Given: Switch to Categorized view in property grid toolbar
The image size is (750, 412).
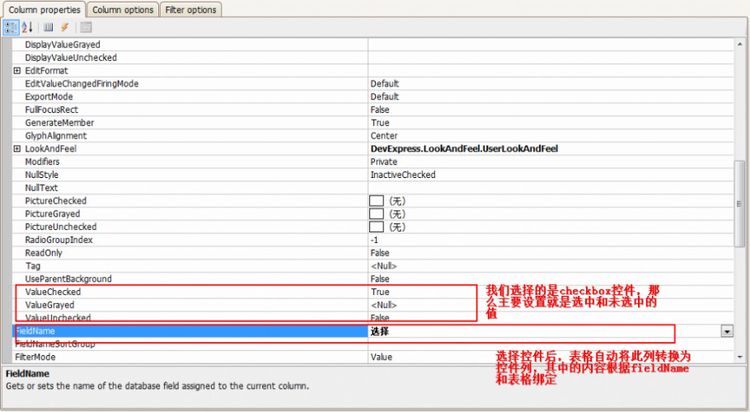Looking at the screenshot, I should click(11, 27).
